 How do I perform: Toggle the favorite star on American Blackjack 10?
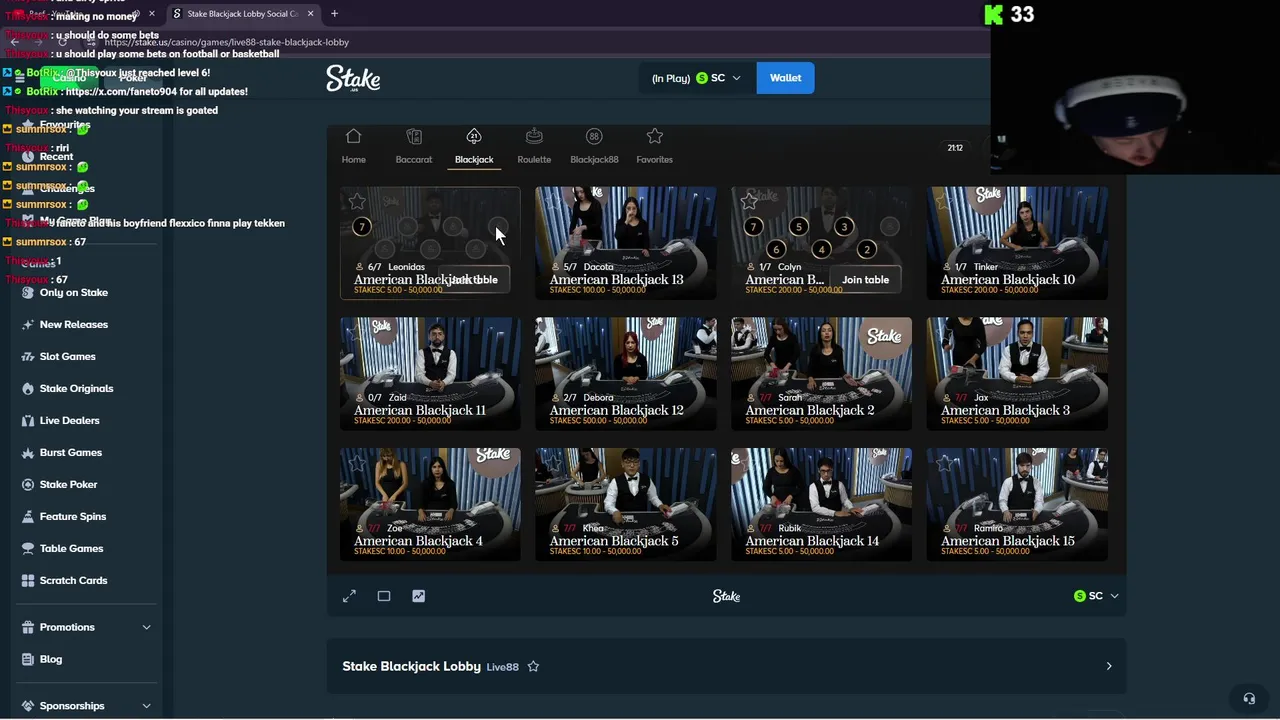[x=944, y=202]
